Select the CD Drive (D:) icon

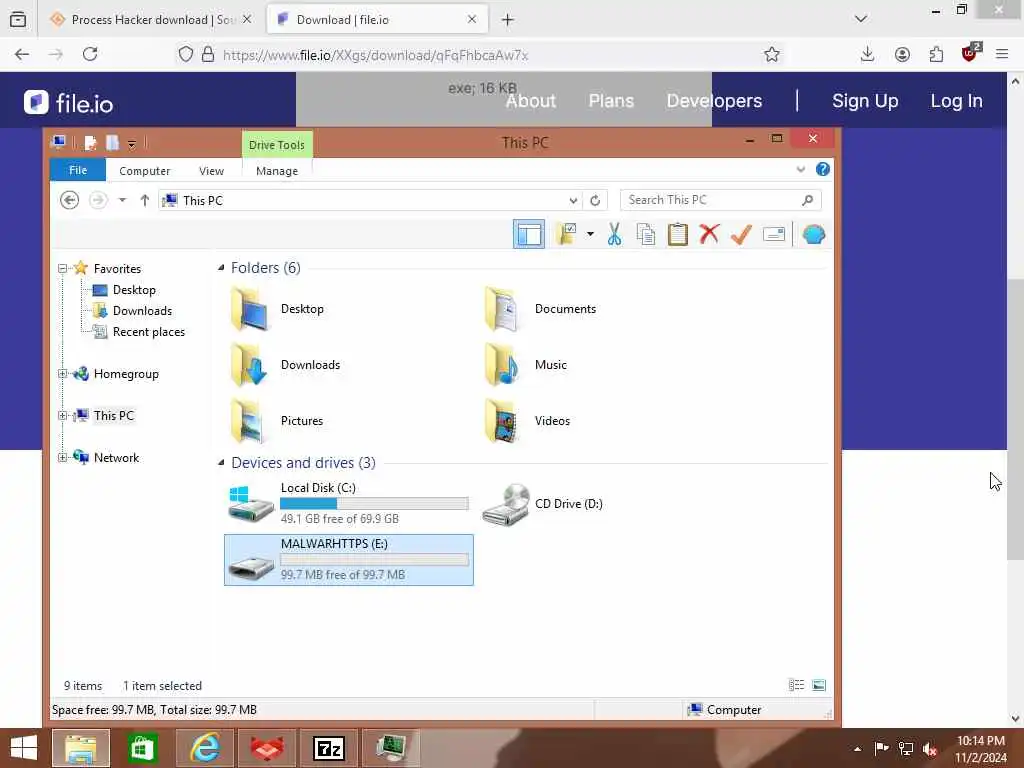pos(506,504)
